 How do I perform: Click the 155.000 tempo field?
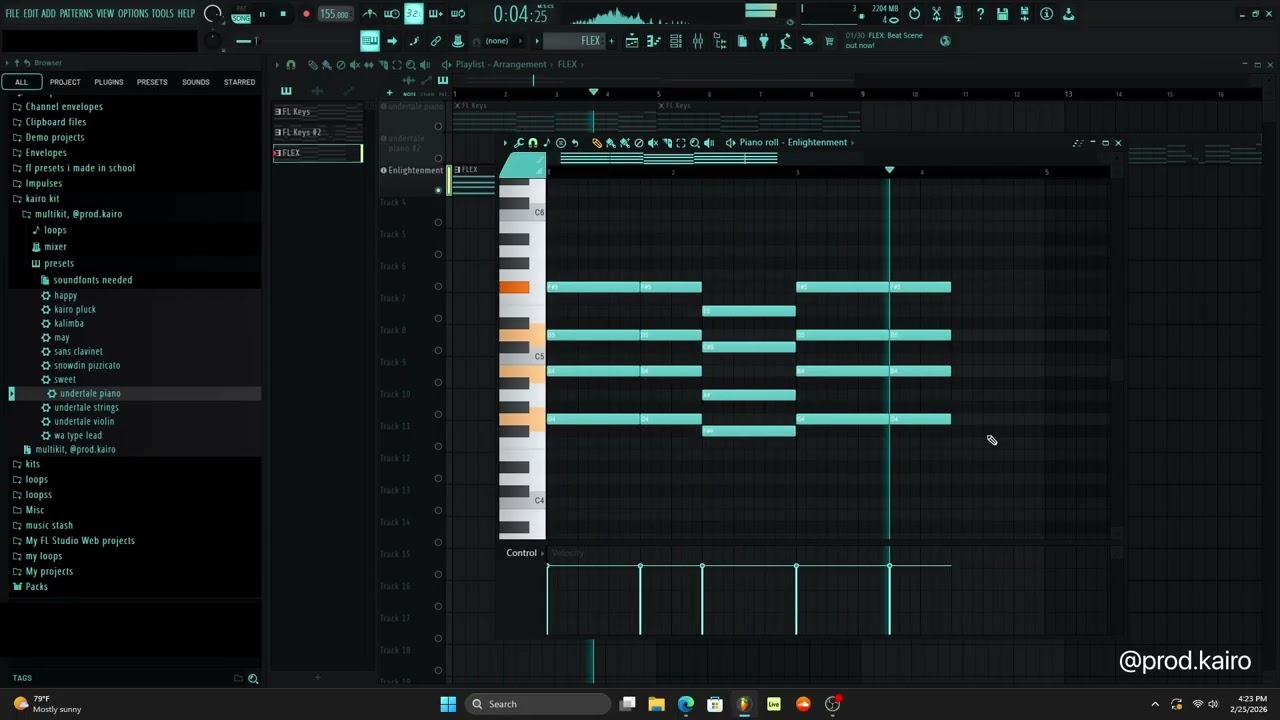[x=335, y=14]
